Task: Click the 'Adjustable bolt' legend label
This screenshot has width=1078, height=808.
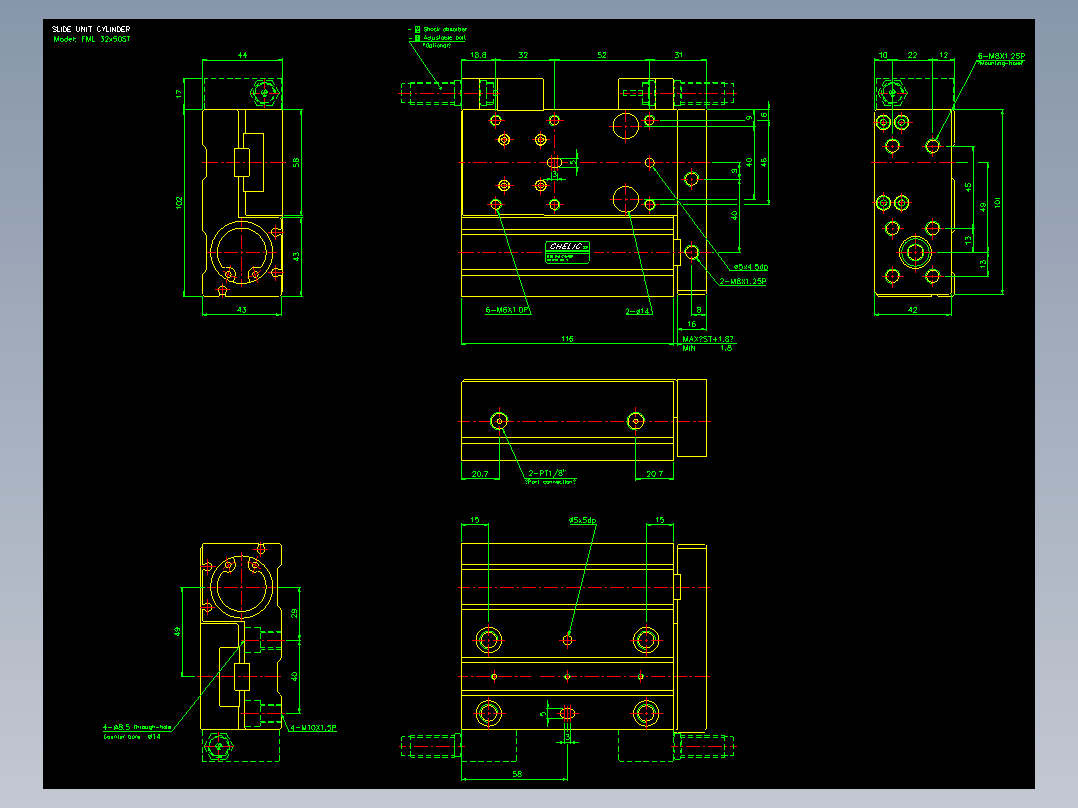Action: coord(444,38)
